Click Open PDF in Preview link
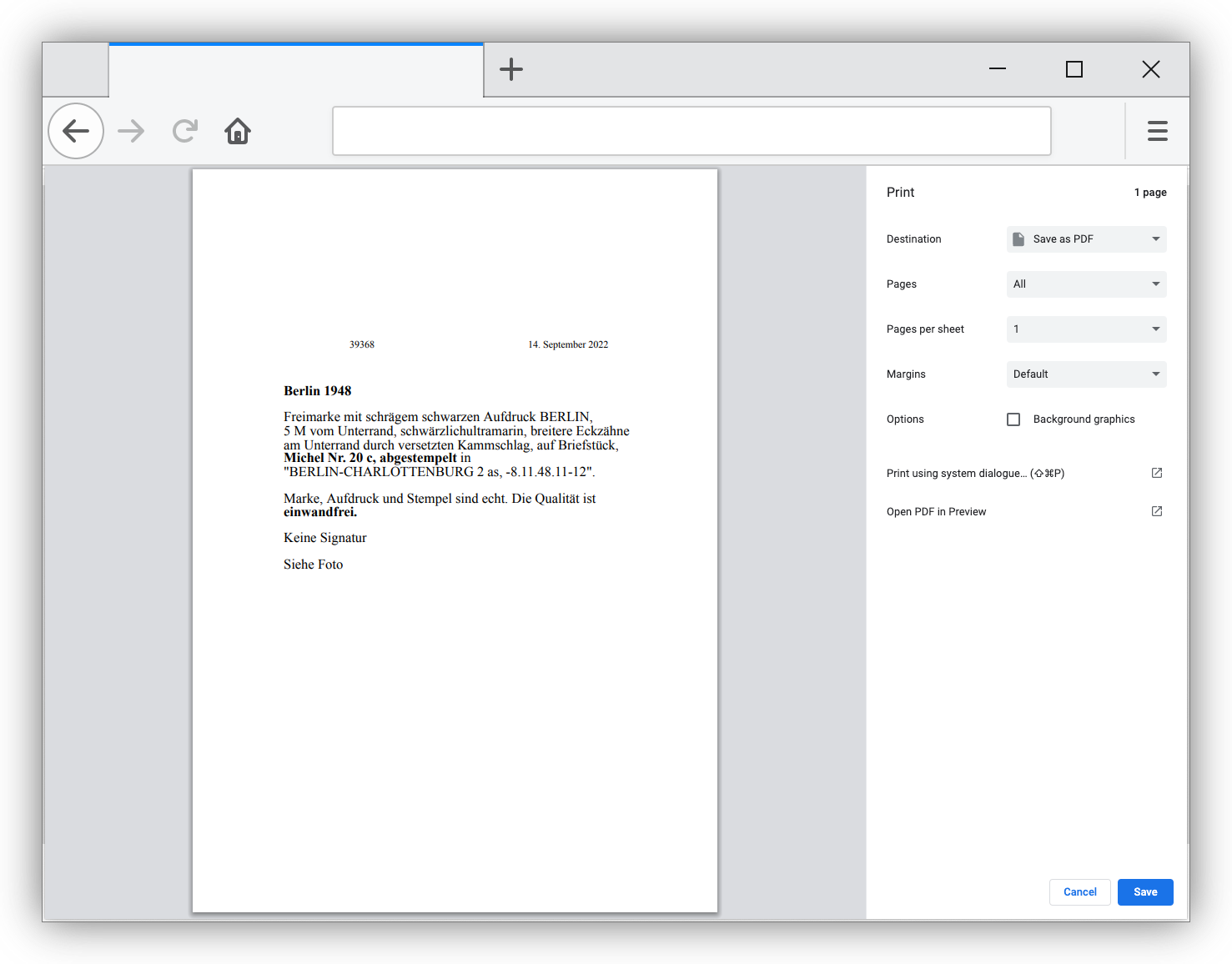The width and height of the screenshot is (1232, 964). pyautogui.click(x=936, y=511)
